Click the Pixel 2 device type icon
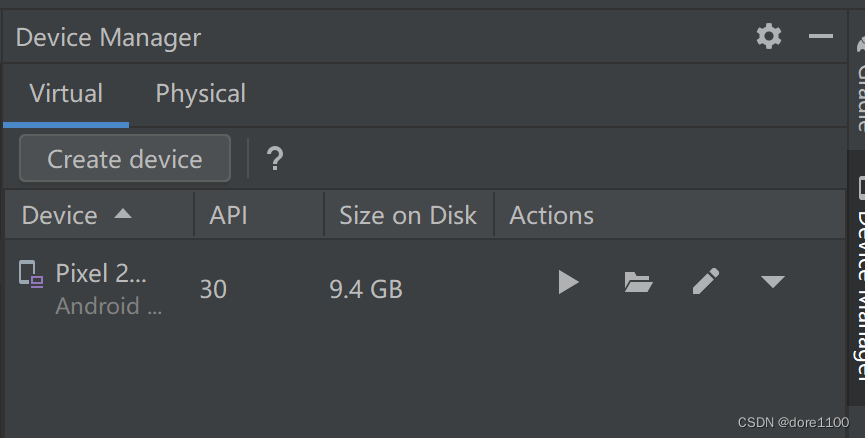865x438 pixels. [x=31, y=274]
